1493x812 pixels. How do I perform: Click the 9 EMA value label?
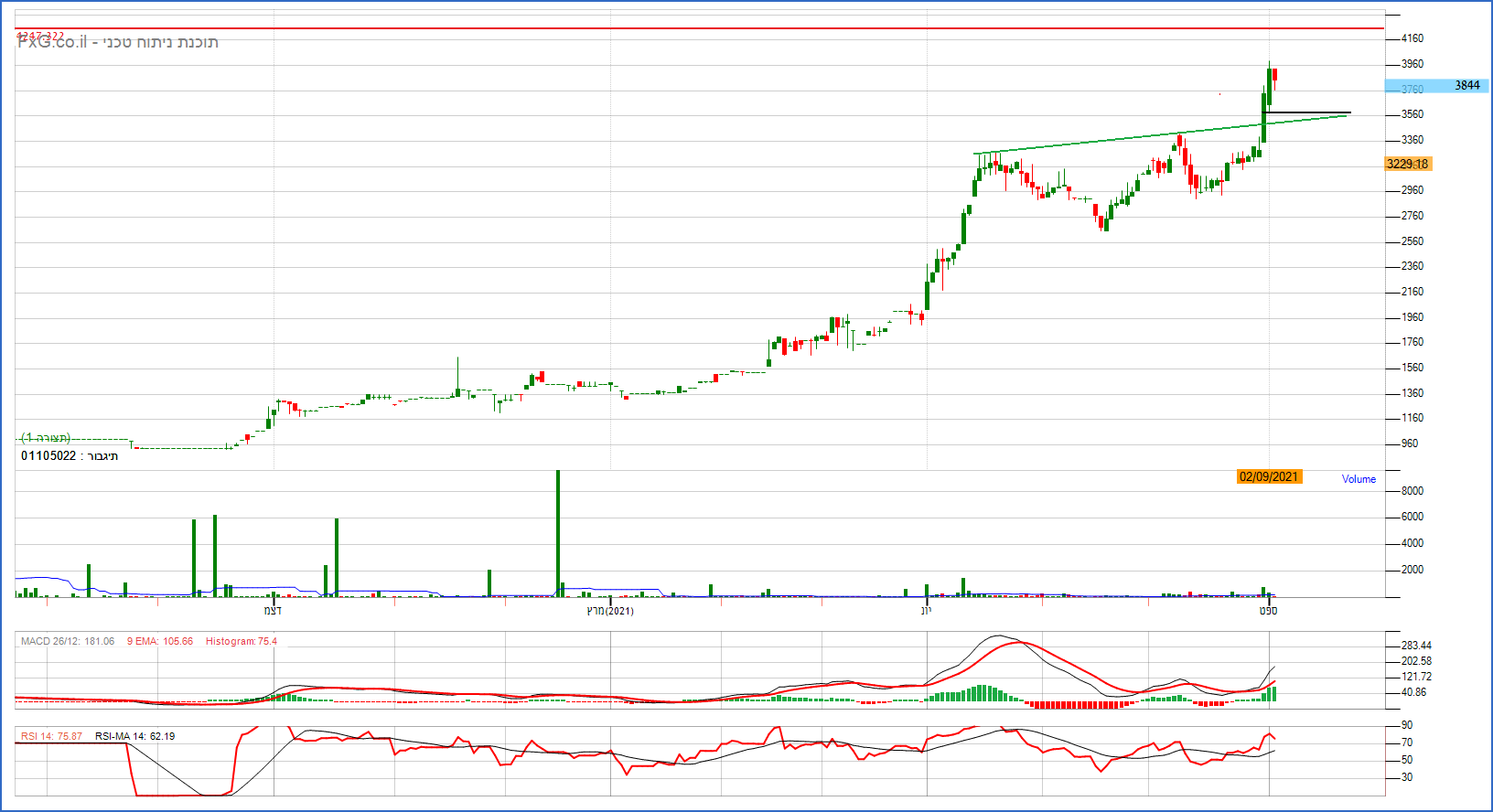click(x=160, y=641)
